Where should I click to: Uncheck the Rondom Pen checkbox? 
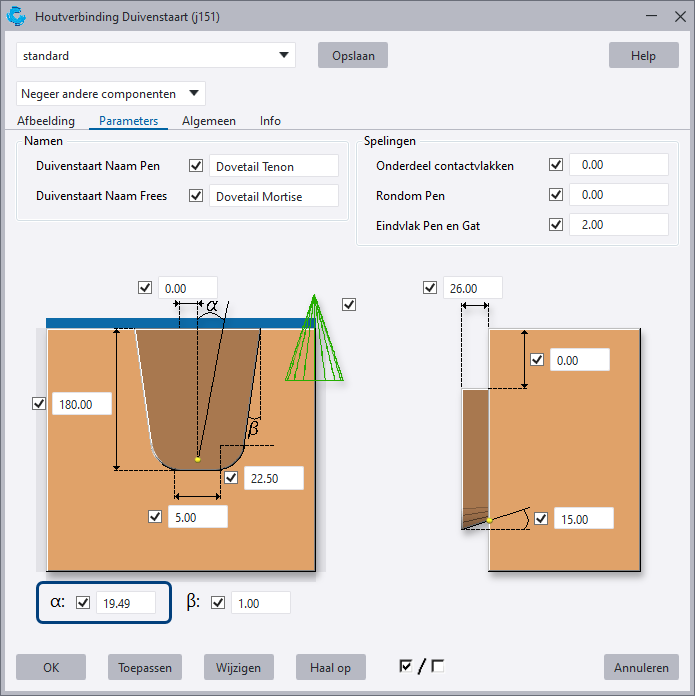click(x=556, y=195)
